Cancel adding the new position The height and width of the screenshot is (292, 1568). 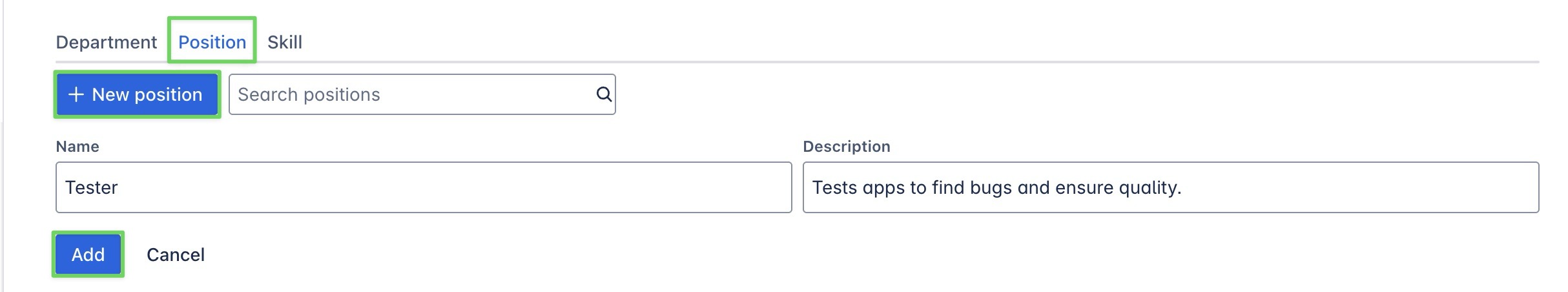(x=175, y=255)
